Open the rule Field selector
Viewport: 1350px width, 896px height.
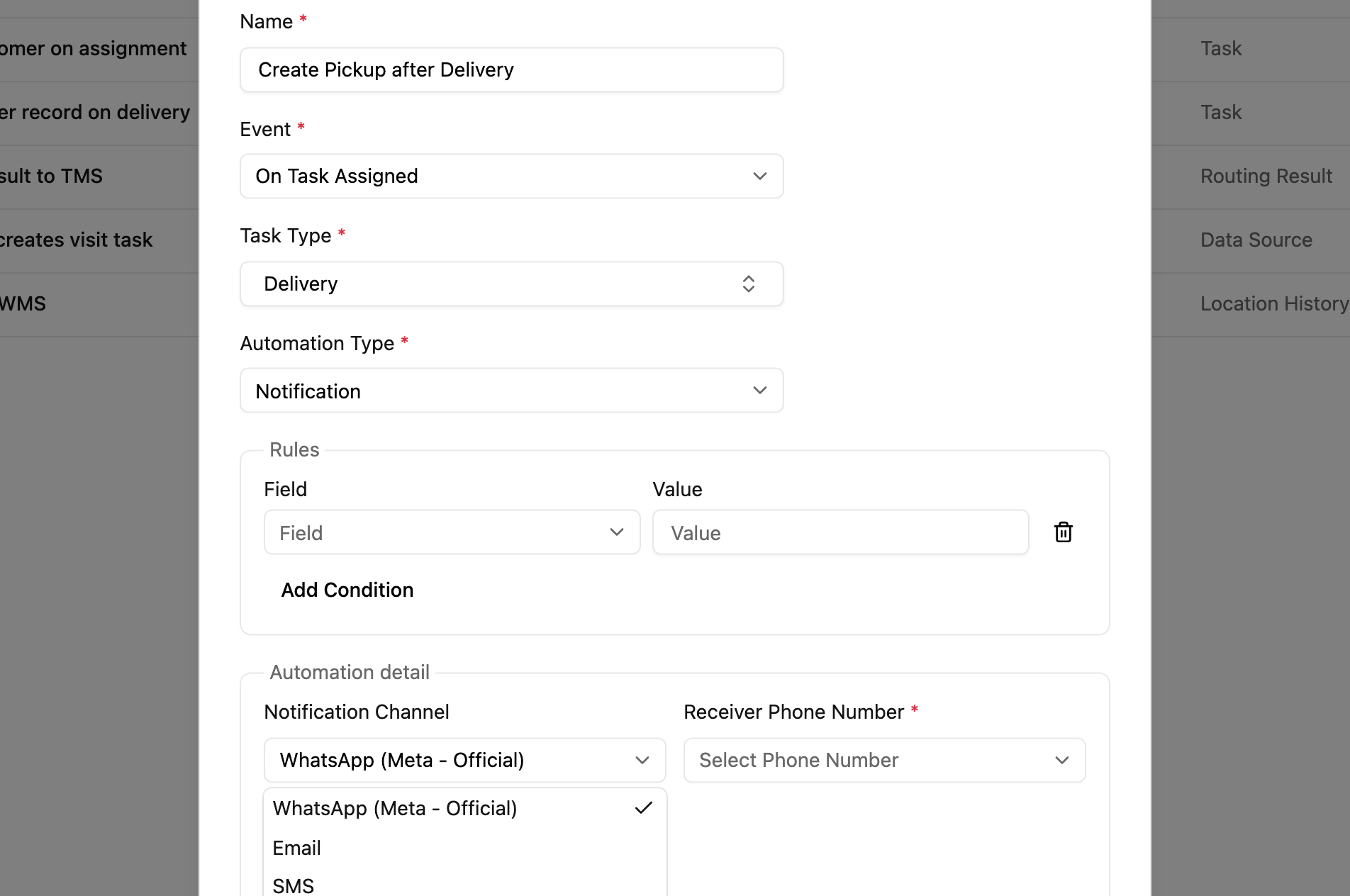452,532
